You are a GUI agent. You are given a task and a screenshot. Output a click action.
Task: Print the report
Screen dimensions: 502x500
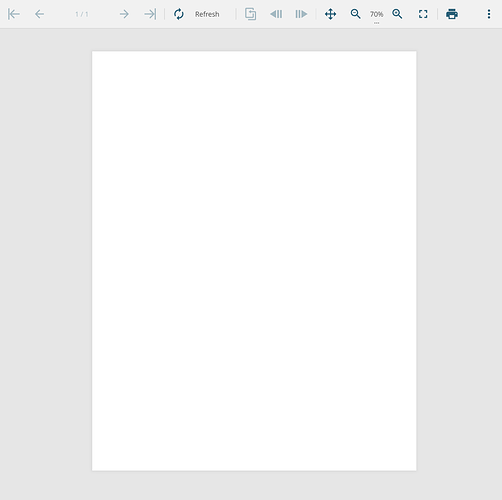[452, 14]
